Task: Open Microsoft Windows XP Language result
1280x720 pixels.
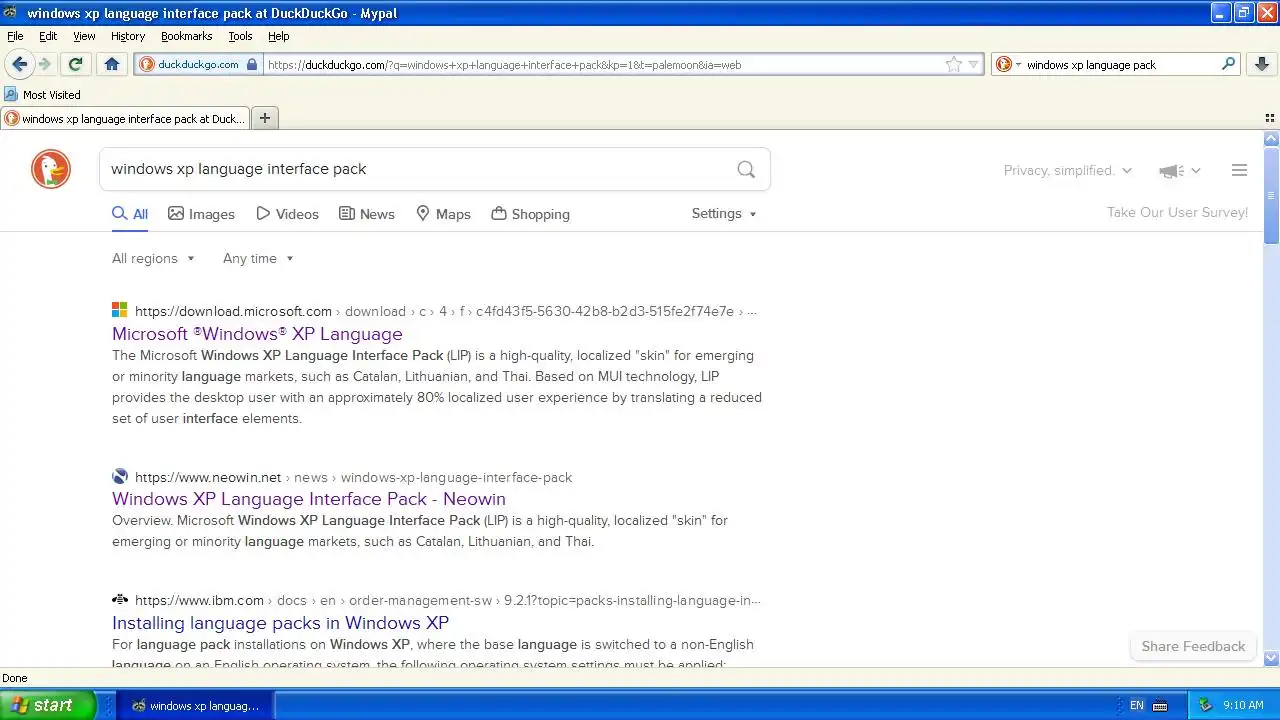Action: point(257,334)
